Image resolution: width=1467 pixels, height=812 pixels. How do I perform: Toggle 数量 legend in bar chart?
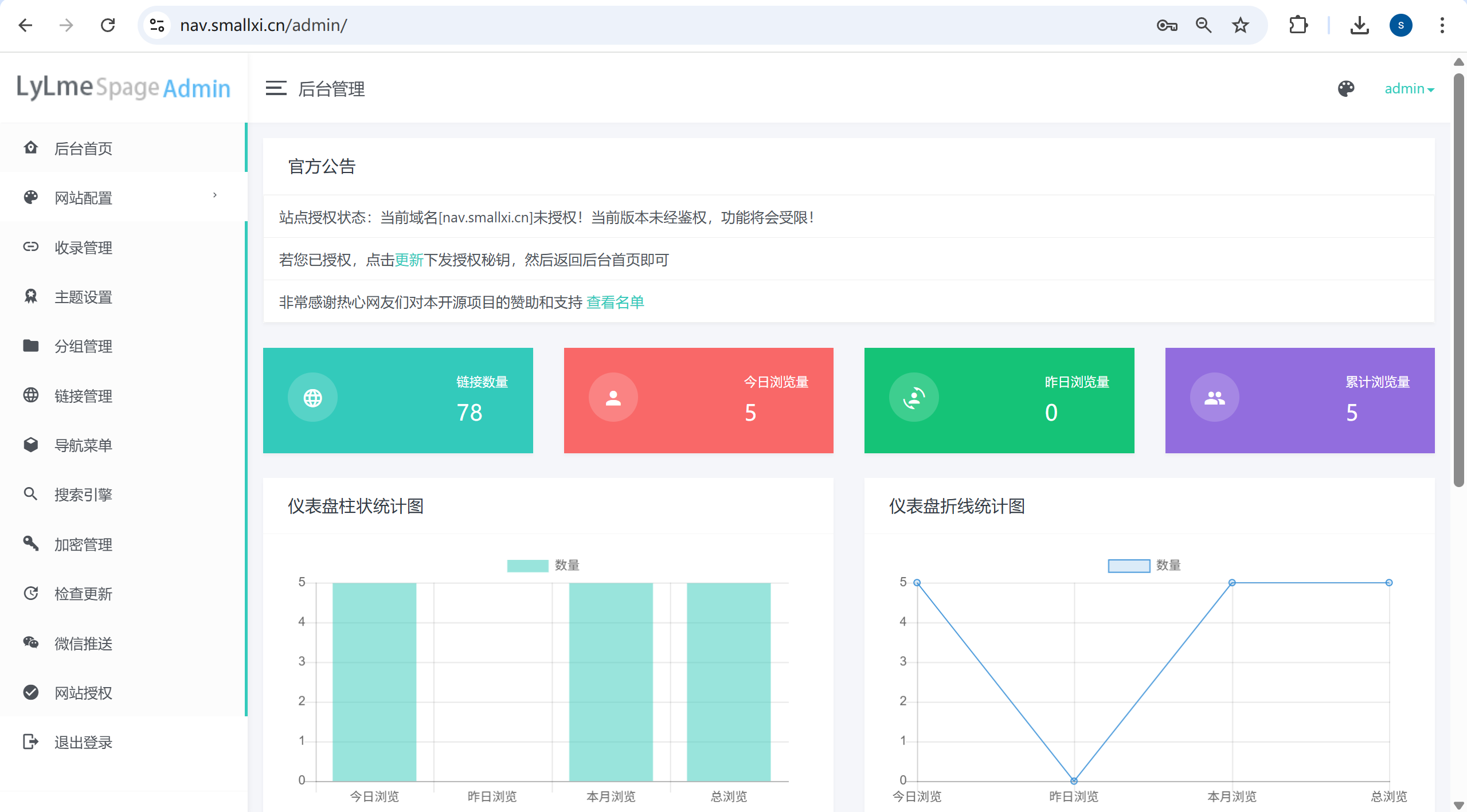[542, 566]
